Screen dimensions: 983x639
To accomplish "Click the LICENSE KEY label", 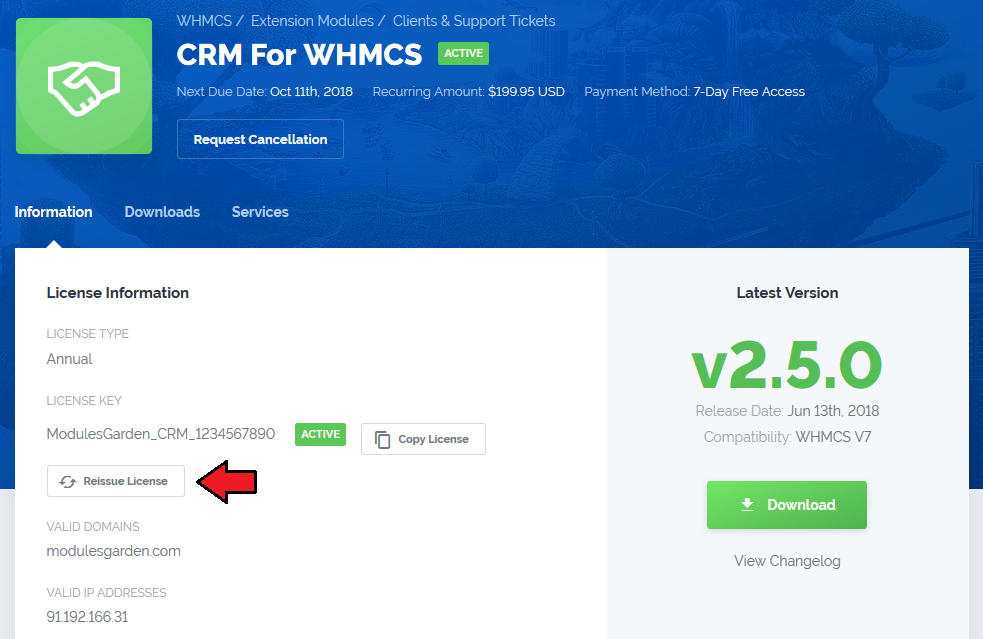I will 84,401.
